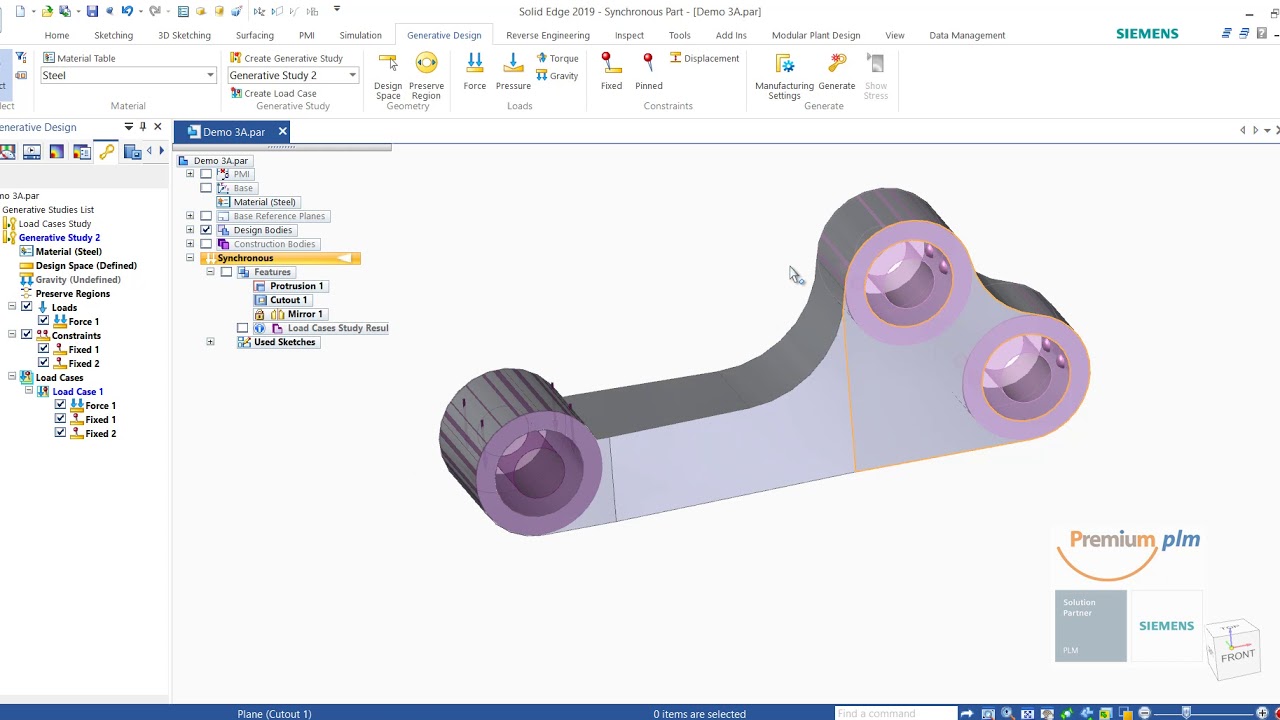
Task: Click the Fit view icon in status bar
Action: [x=1027, y=714]
